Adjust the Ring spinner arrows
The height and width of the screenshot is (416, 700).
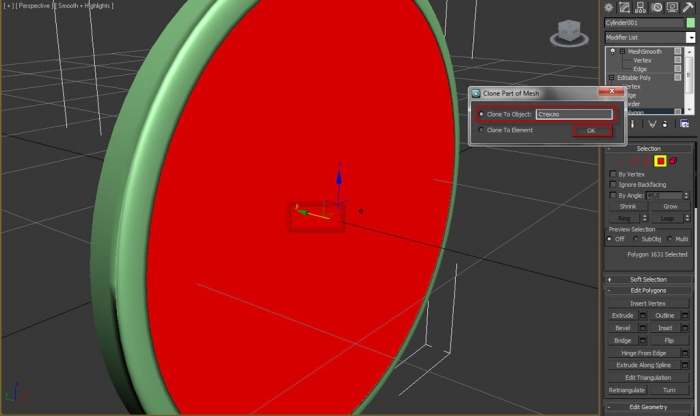(644, 218)
